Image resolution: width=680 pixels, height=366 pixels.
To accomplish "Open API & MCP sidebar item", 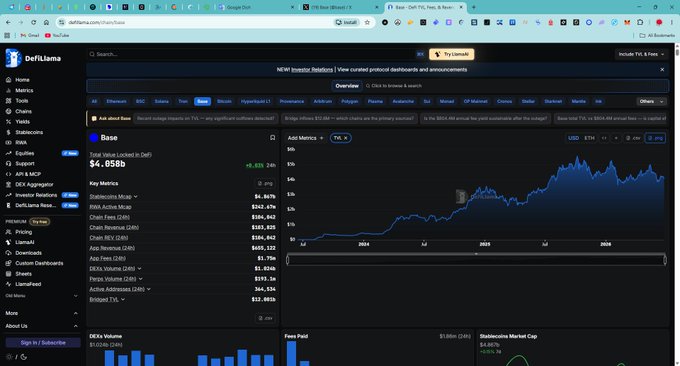I will 23,174.
